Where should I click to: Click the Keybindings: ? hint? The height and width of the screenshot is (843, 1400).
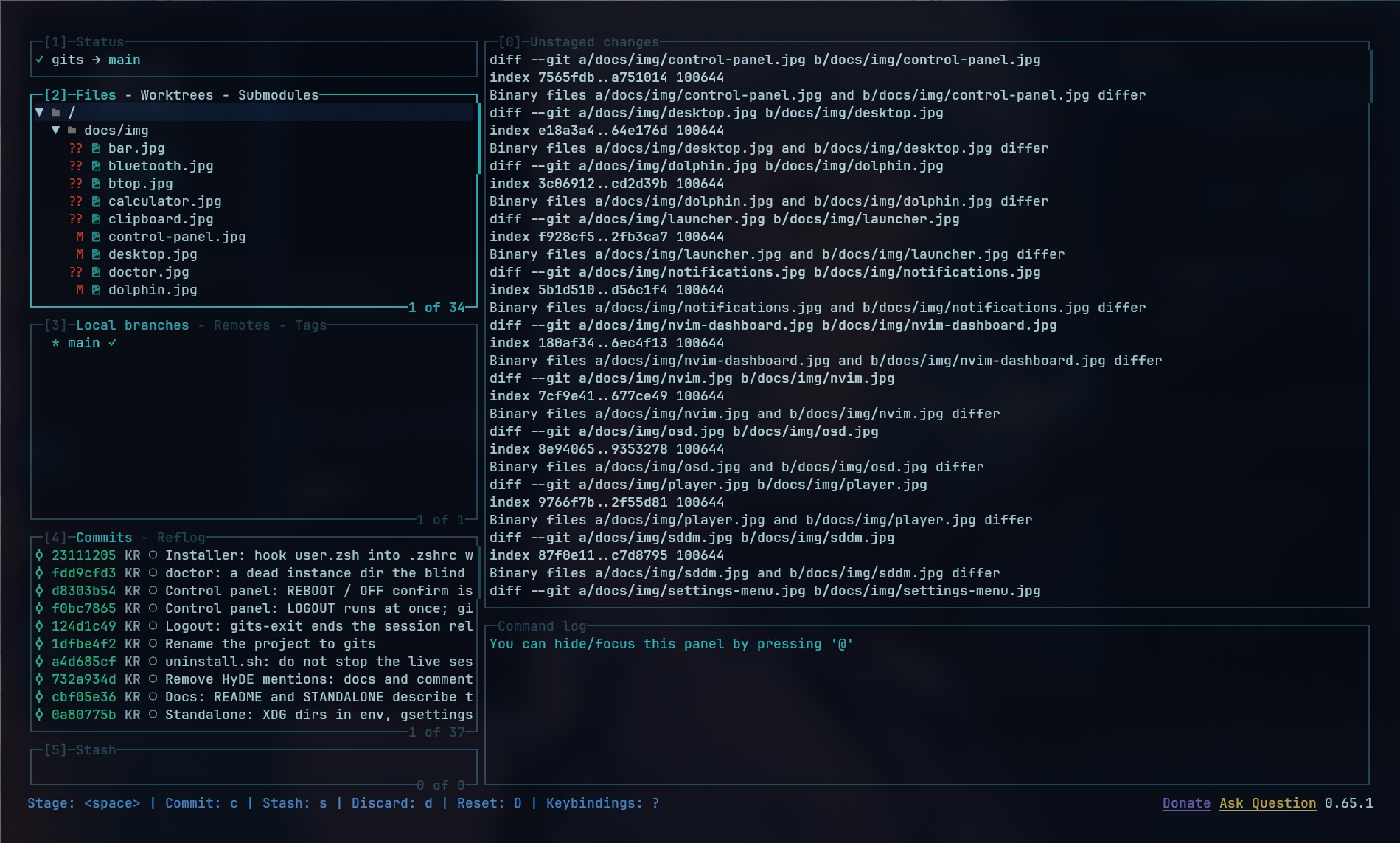pyautogui.click(x=602, y=803)
